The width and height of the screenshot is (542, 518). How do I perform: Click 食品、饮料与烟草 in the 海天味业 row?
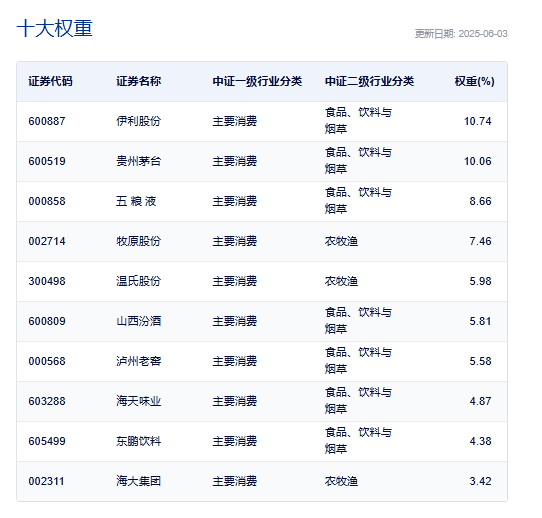pos(358,401)
